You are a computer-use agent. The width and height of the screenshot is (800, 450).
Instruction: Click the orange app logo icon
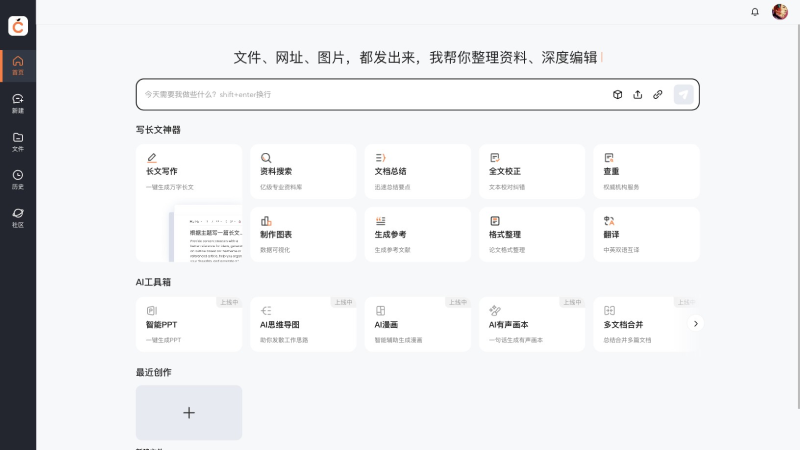[x=18, y=26]
